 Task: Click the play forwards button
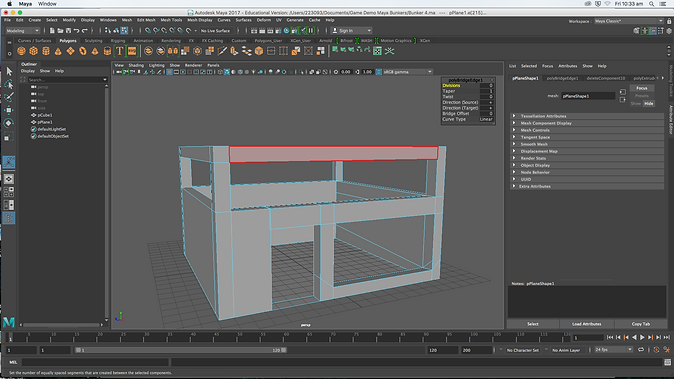click(x=642, y=338)
